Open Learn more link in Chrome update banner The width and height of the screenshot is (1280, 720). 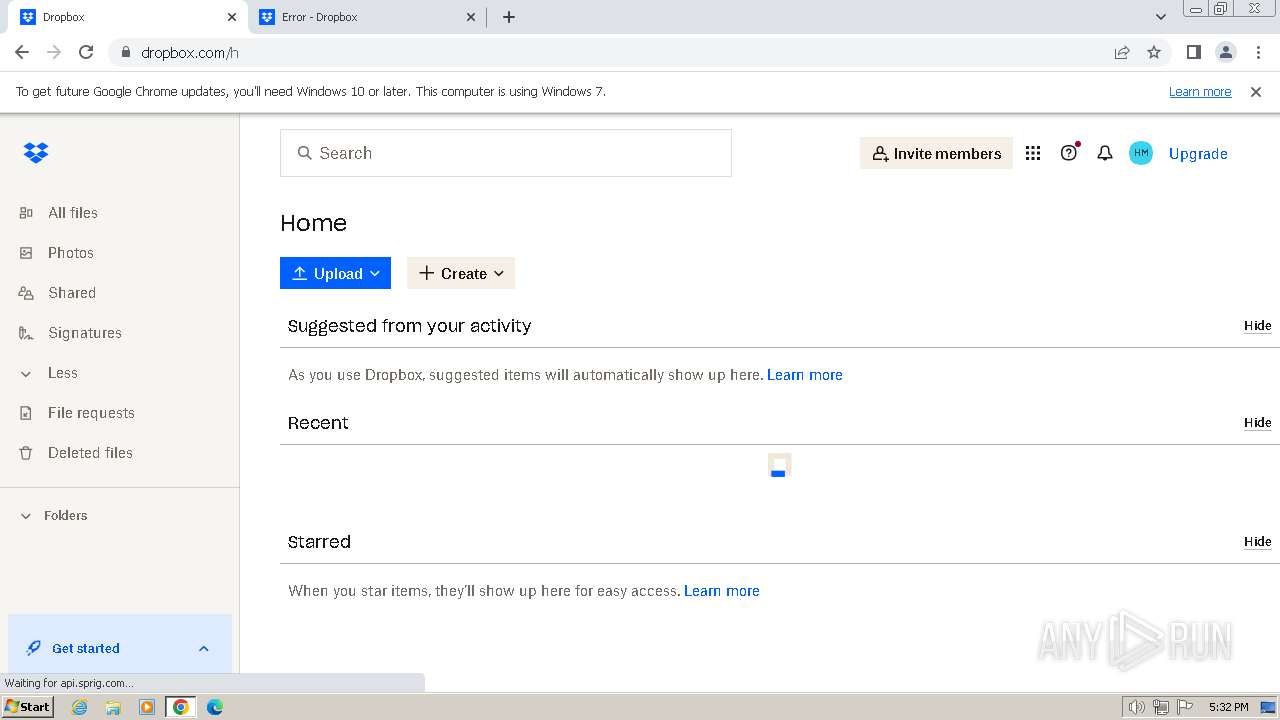pos(1200,92)
